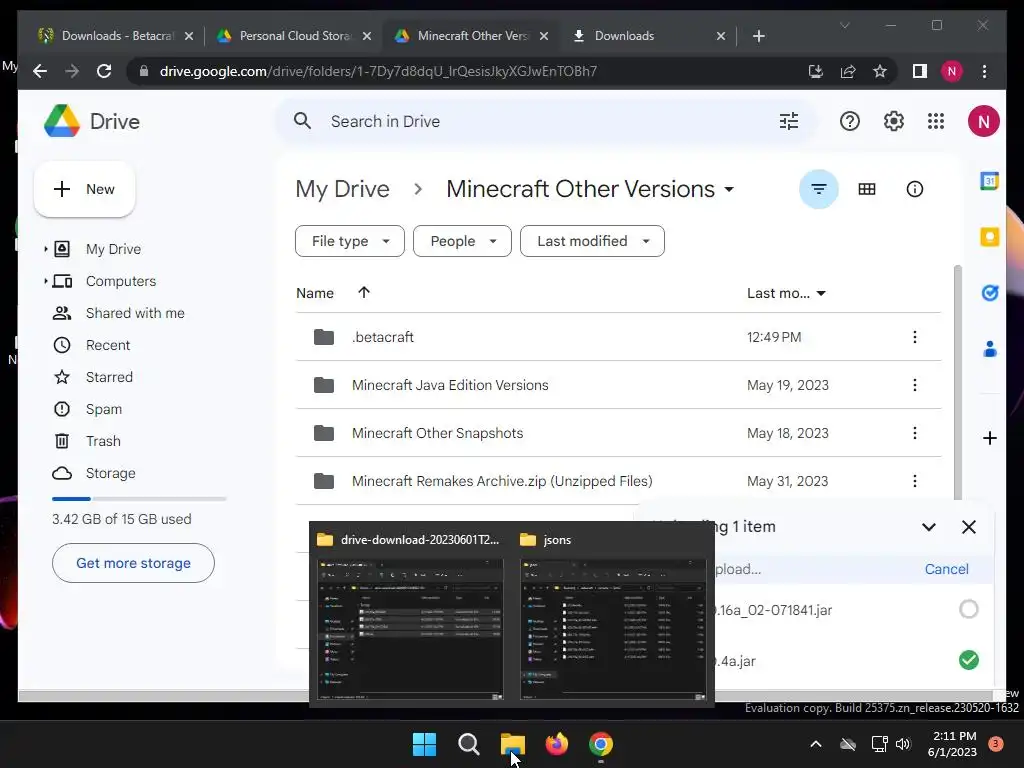1024x768 pixels.
Task: Open more actions for Minecraft Other Snapshots
Action: click(914, 433)
